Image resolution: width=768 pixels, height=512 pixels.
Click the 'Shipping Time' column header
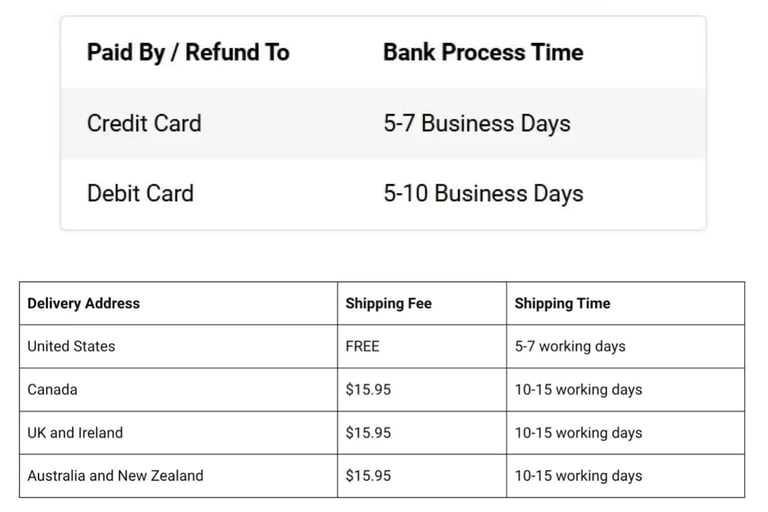[x=625, y=303]
